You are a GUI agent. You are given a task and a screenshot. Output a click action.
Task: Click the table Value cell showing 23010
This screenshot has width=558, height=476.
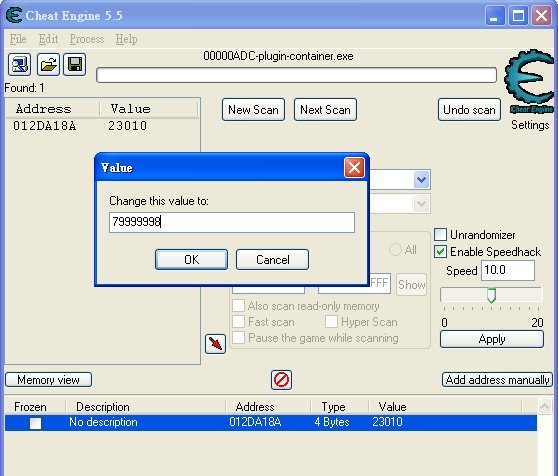point(387,422)
